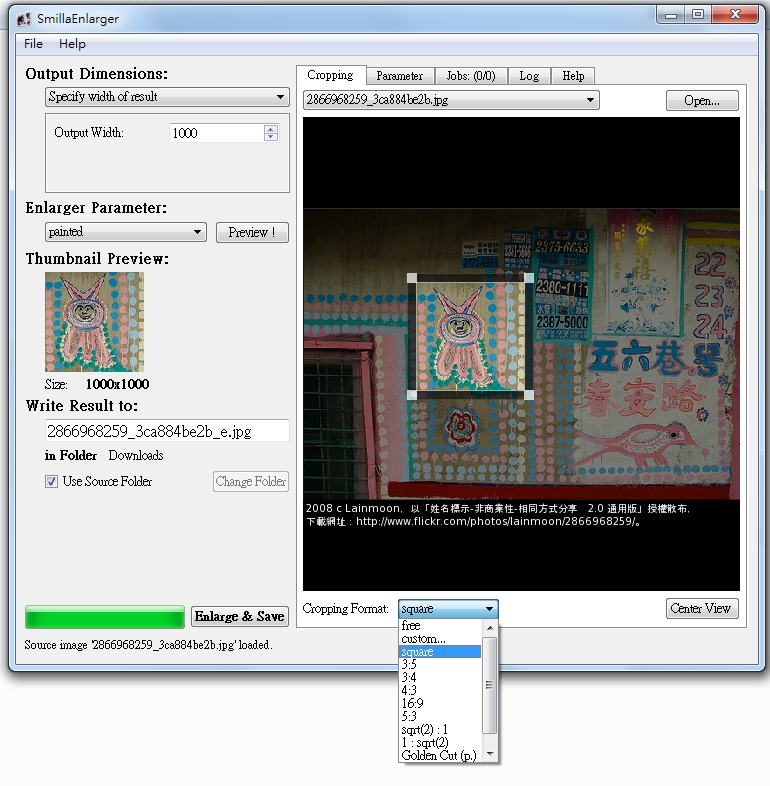Open the Help menu in the menu bar
This screenshot has width=770, height=786.
(x=72, y=44)
